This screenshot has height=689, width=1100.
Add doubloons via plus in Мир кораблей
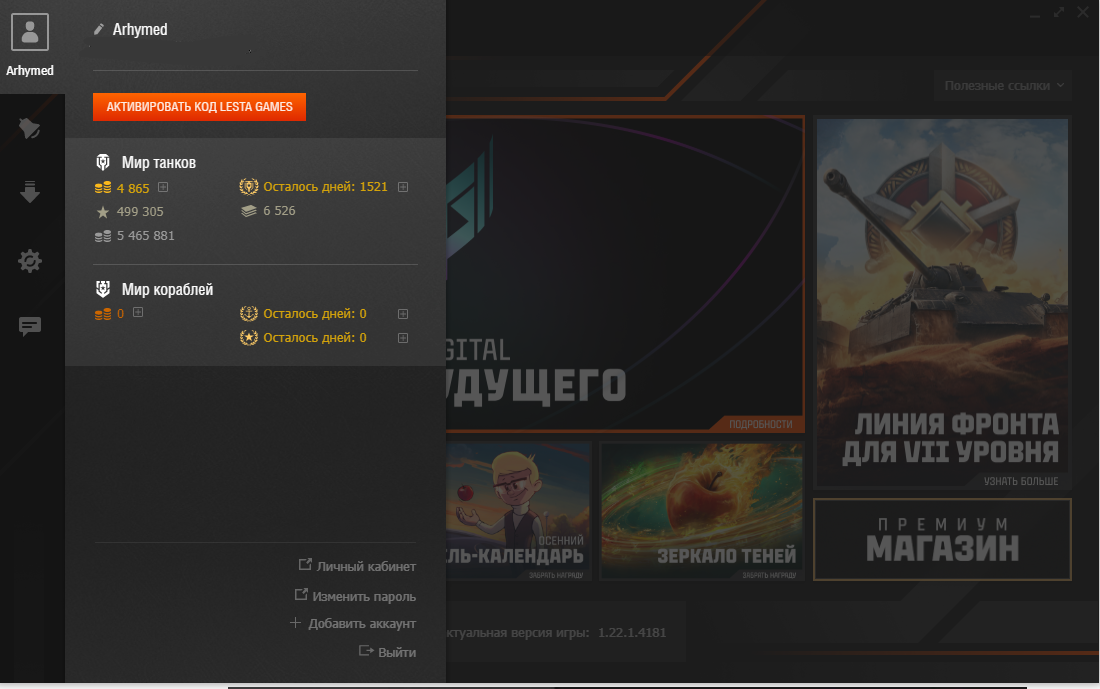click(138, 312)
